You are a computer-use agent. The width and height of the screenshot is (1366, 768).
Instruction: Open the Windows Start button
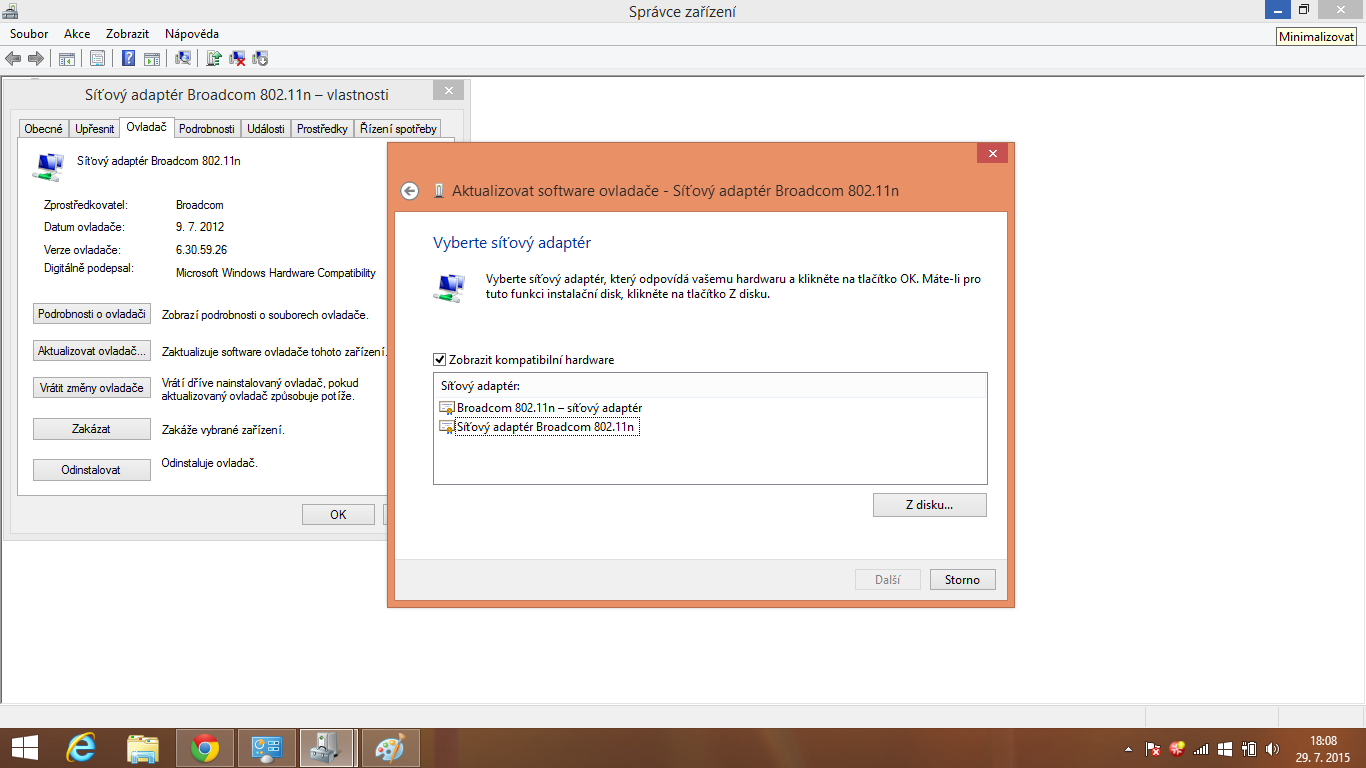pos(24,747)
